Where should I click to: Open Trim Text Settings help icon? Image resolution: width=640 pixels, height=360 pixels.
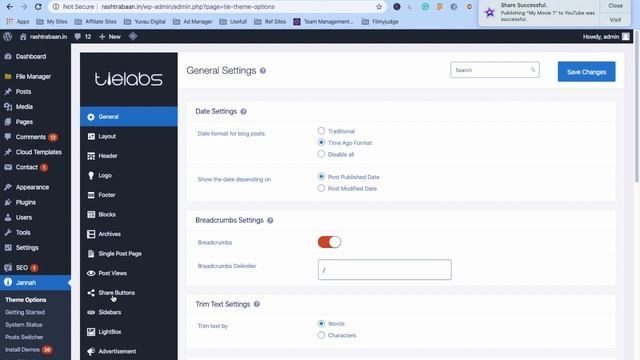coord(257,304)
